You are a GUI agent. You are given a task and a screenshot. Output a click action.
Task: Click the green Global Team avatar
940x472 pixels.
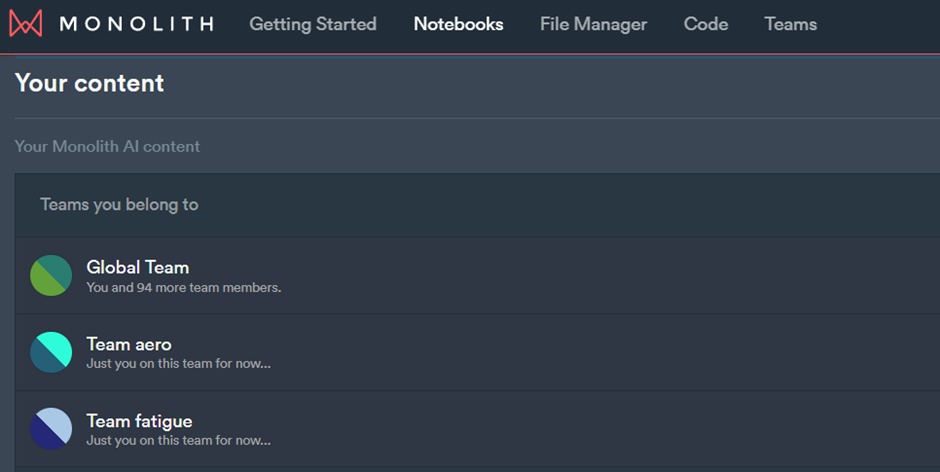pyautogui.click(x=51, y=275)
